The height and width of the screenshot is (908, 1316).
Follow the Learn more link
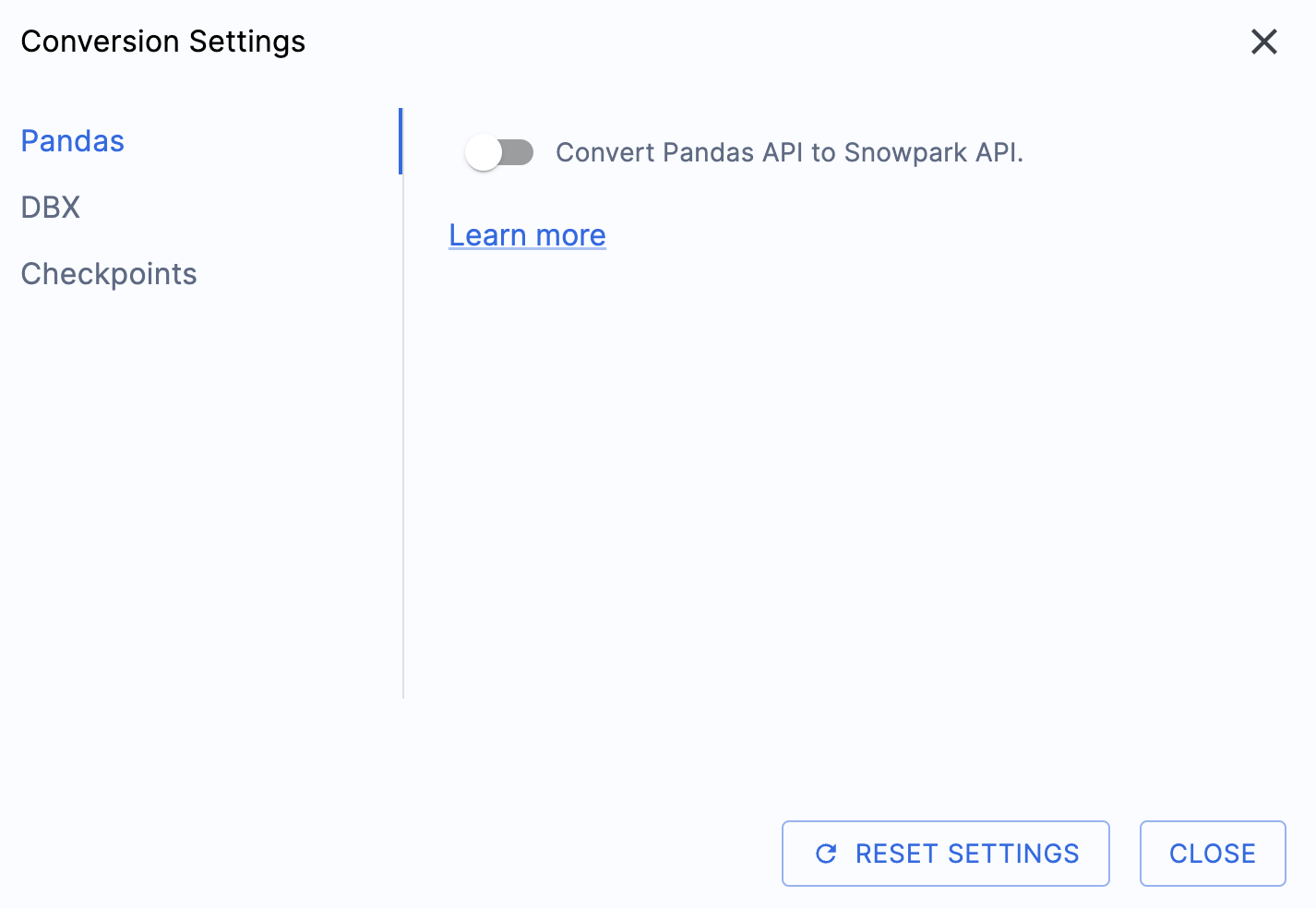[527, 235]
